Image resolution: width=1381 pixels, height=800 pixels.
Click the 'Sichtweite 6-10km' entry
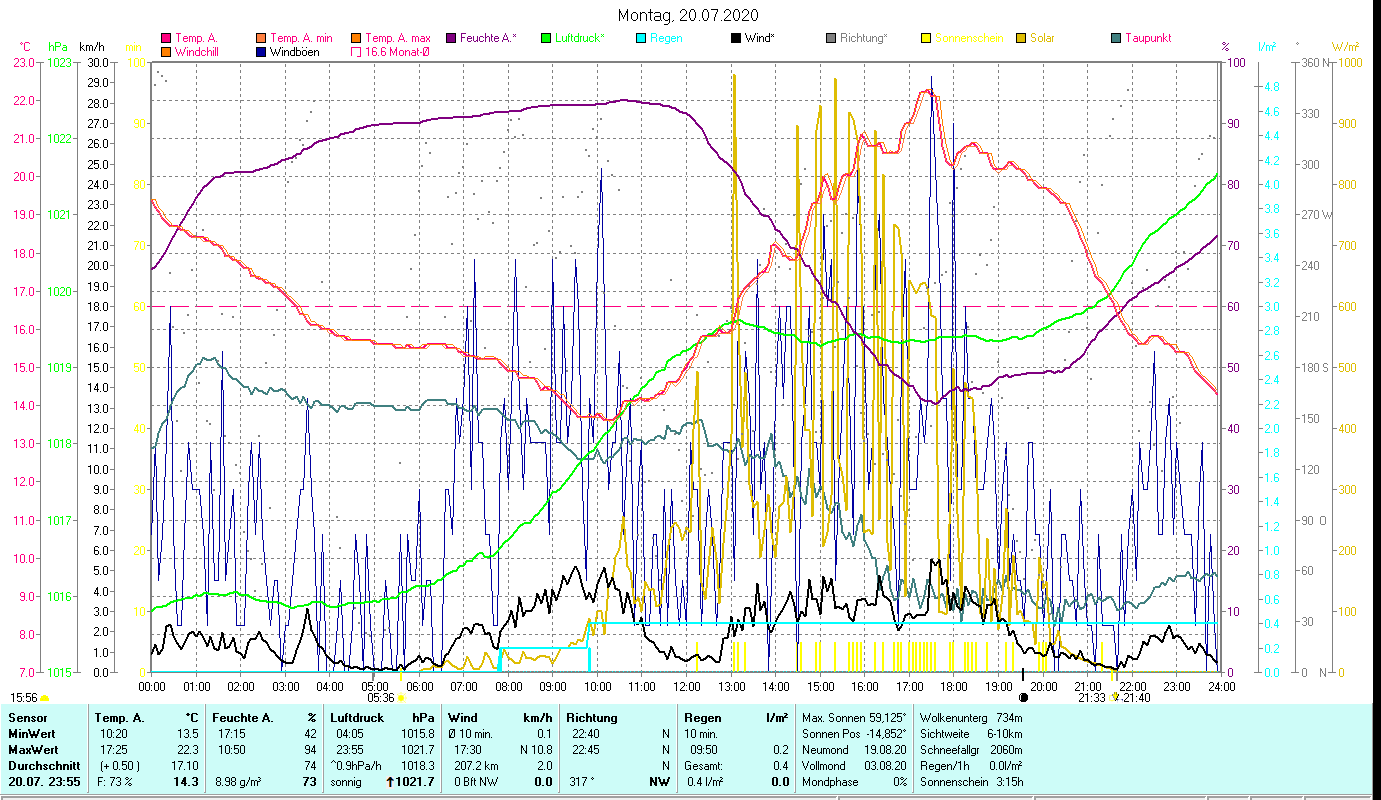pos(971,734)
